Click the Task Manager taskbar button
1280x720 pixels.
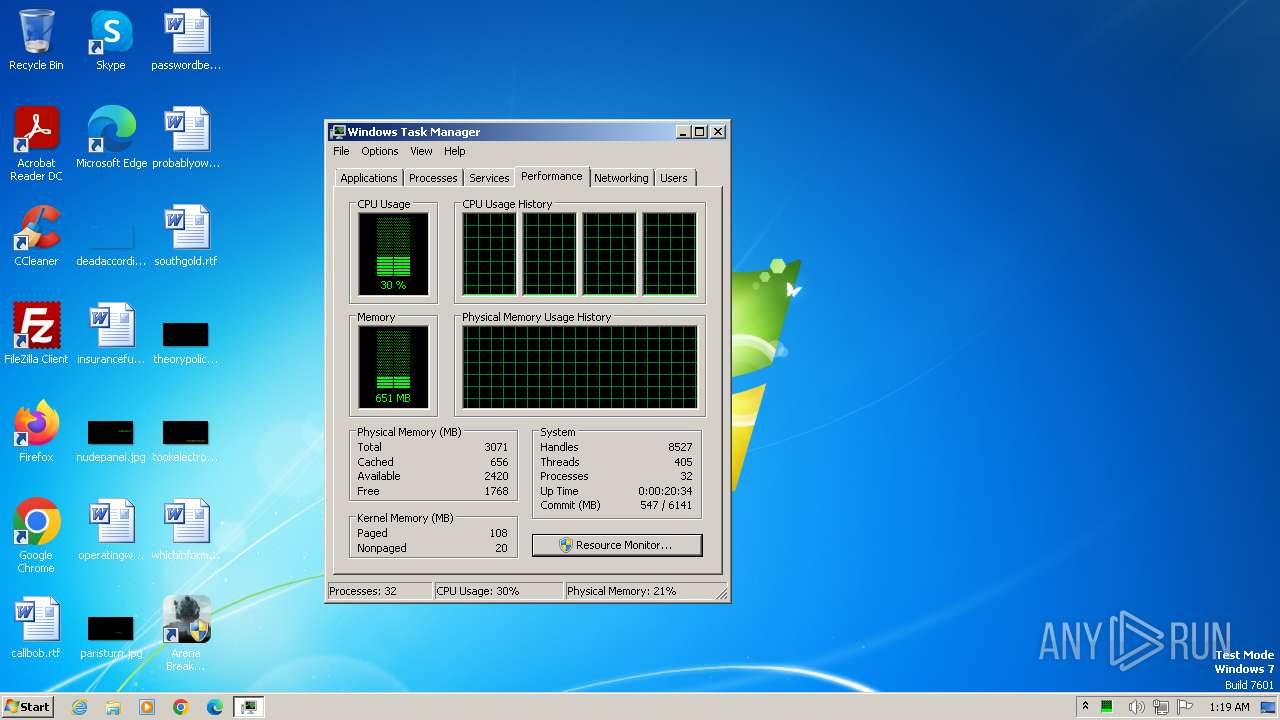click(248, 707)
